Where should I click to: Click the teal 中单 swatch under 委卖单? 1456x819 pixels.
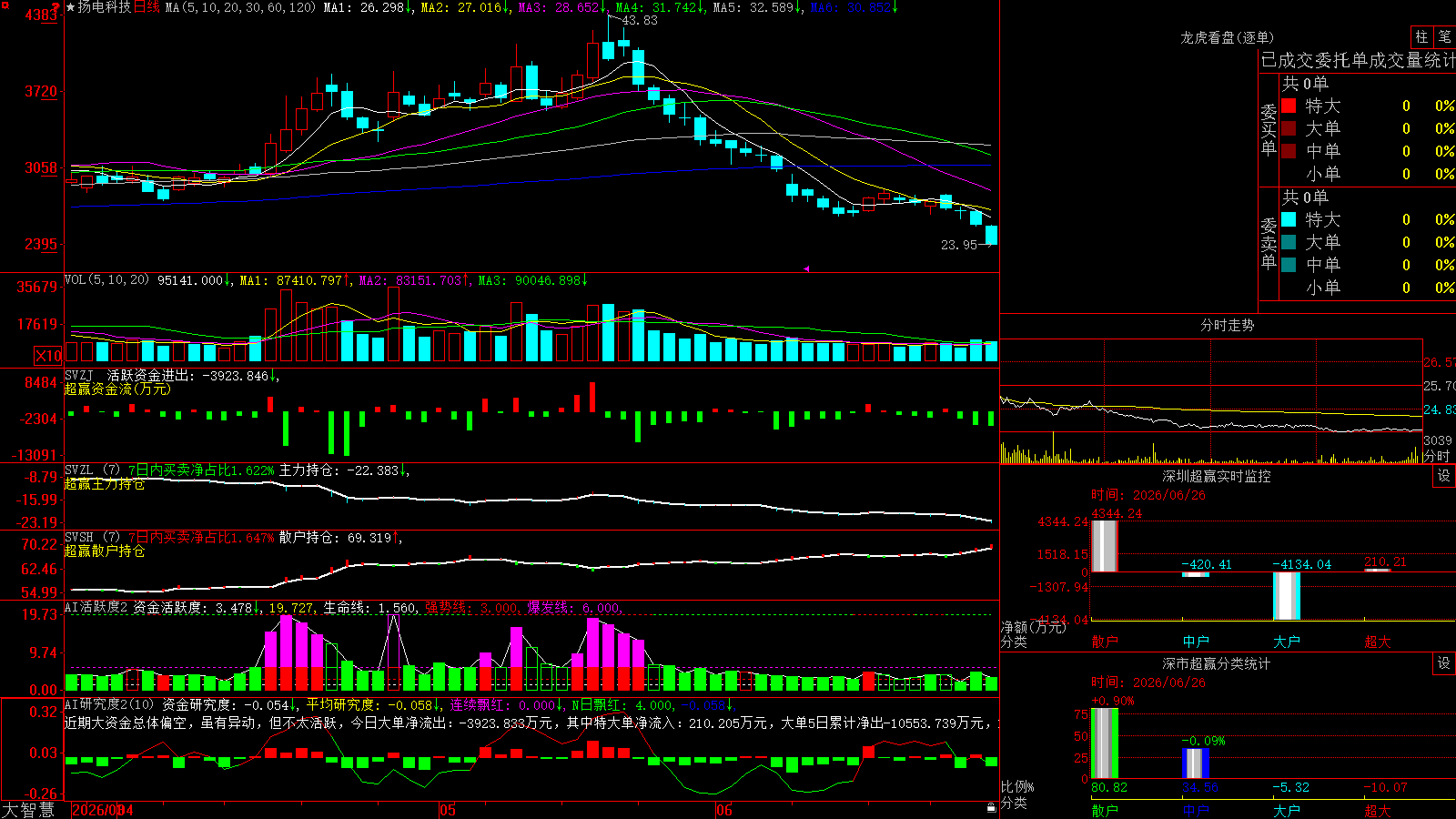pos(1289,265)
